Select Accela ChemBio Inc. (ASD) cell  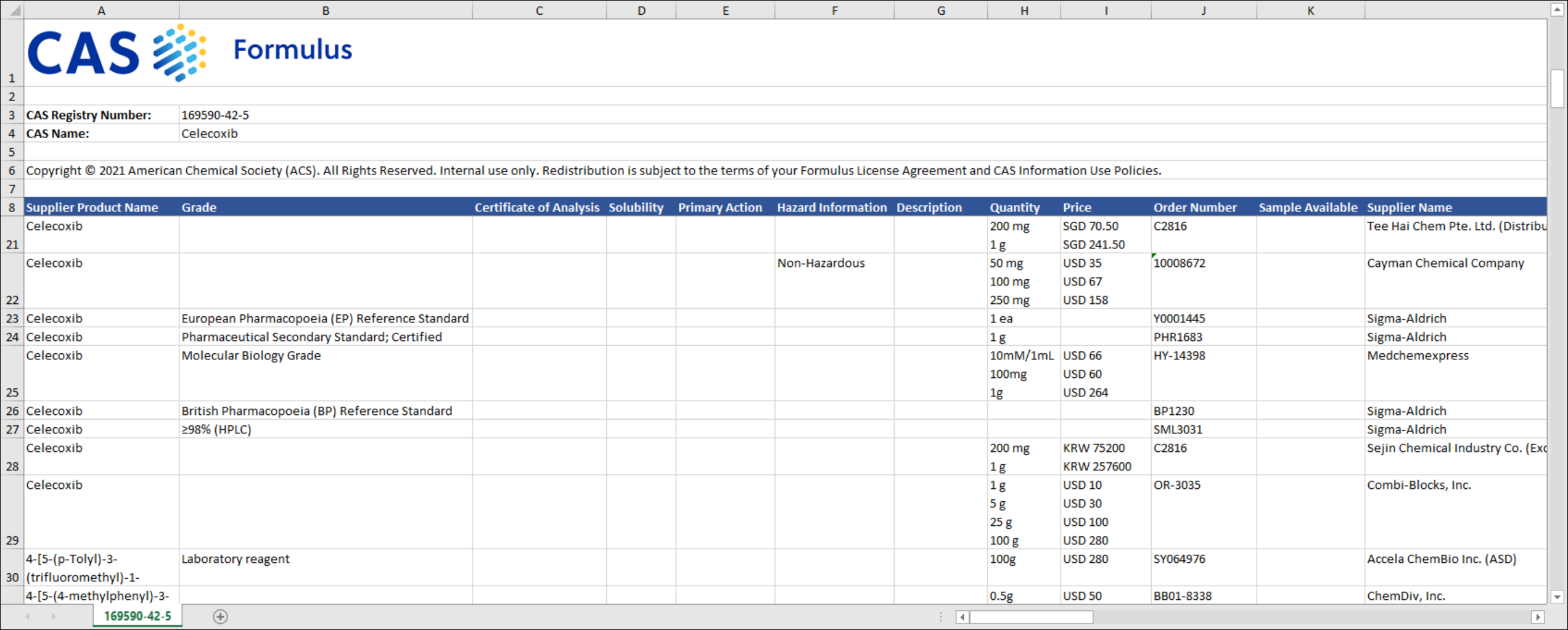[x=1456, y=568]
